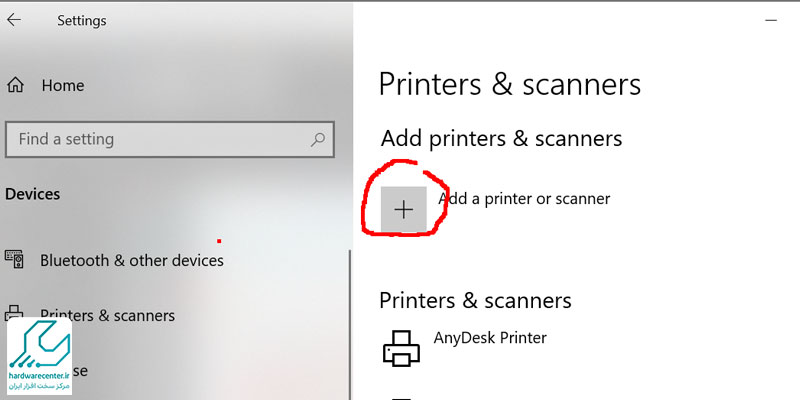Click the Printers & scanners heading above AnyDesk

475,300
